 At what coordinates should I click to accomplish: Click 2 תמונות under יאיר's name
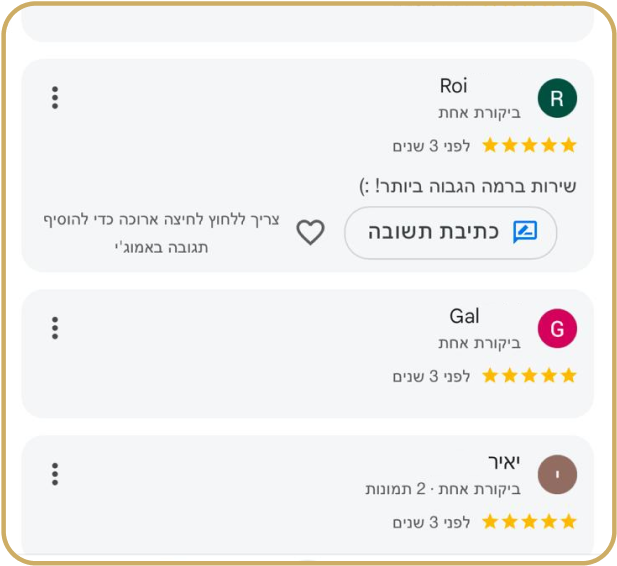coord(395,489)
